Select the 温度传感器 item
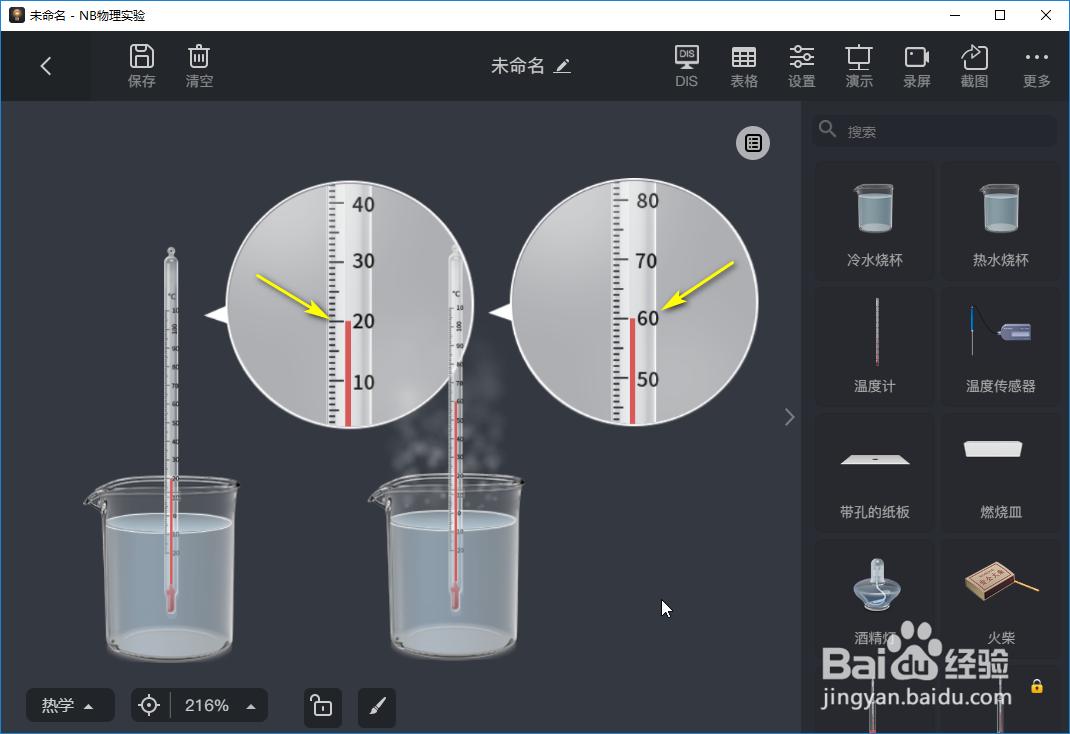This screenshot has width=1070, height=734. pos(1000,347)
